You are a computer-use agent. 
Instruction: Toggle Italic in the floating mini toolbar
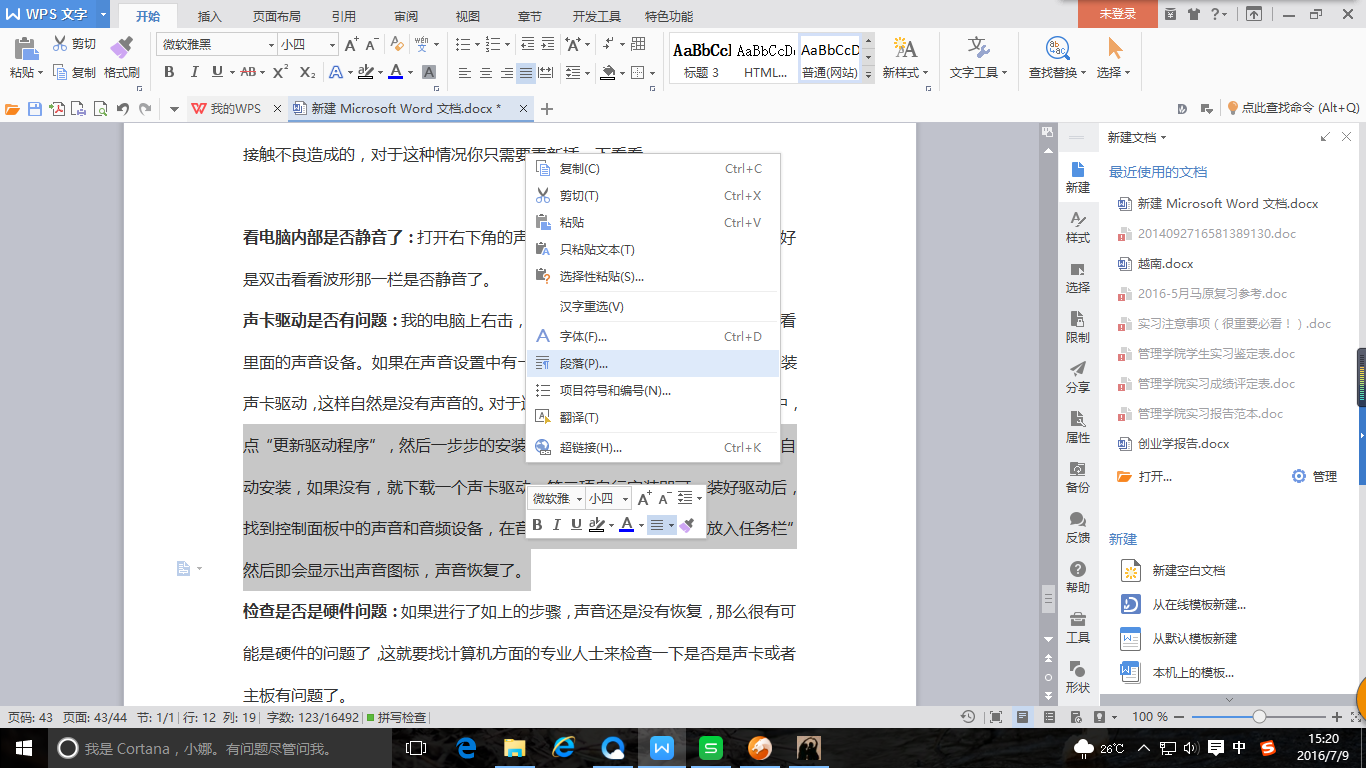557,525
